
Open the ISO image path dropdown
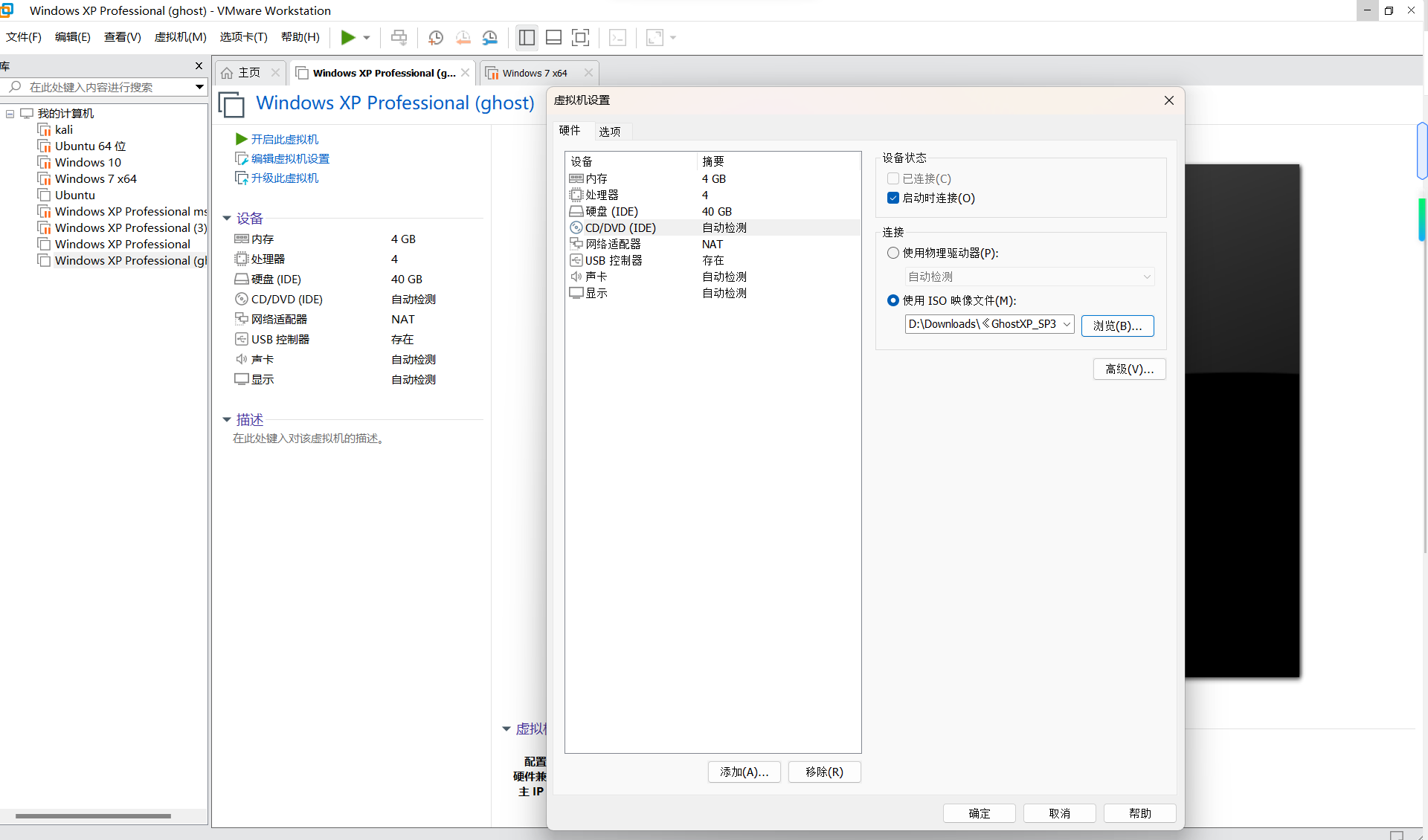pos(1067,324)
